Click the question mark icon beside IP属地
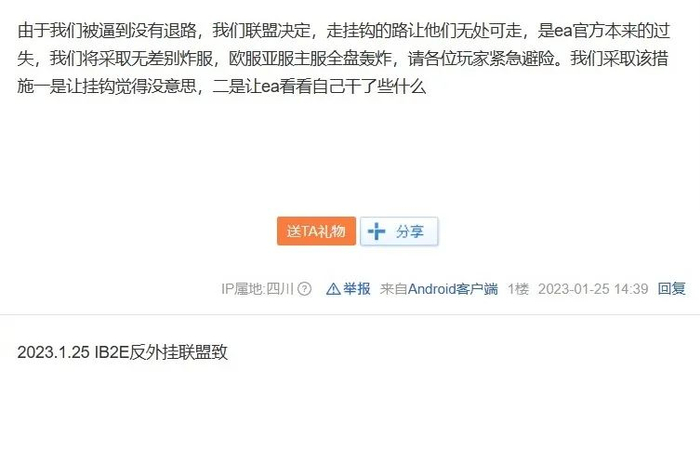This screenshot has height=450, width=700. (304, 289)
